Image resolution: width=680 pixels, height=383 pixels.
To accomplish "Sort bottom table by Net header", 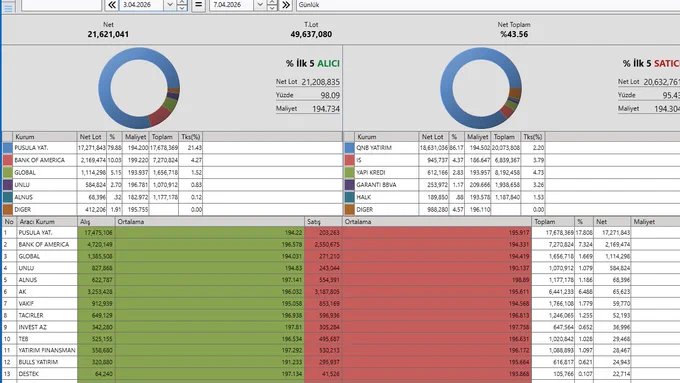I will tap(611, 222).
